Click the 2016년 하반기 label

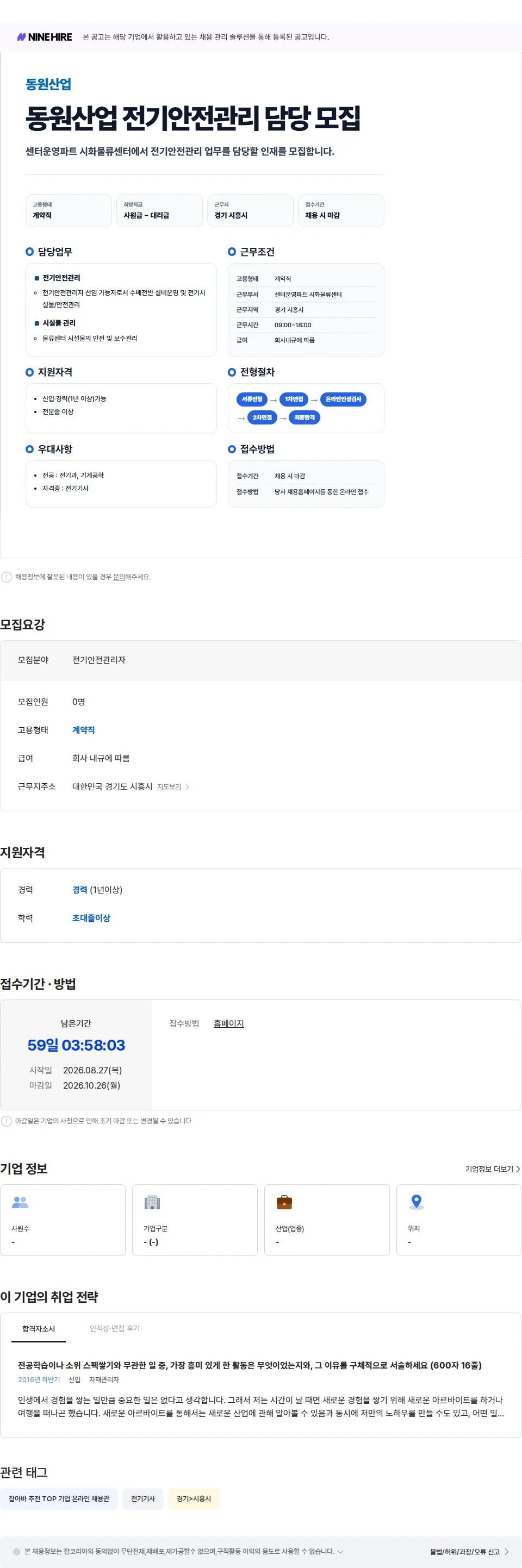tap(39, 1379)
